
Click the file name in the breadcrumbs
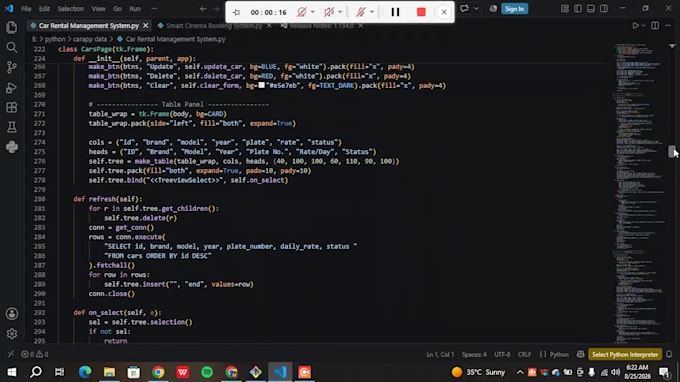175,39
